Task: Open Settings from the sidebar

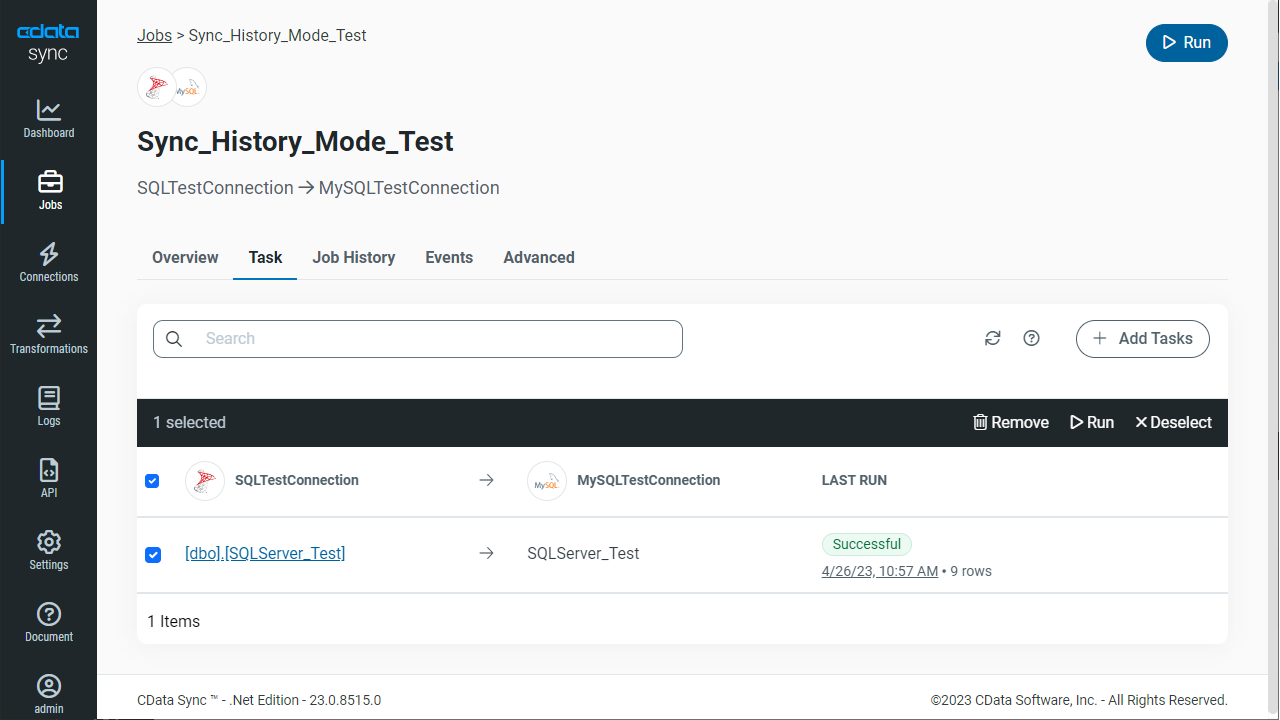Action: (48, 550)
